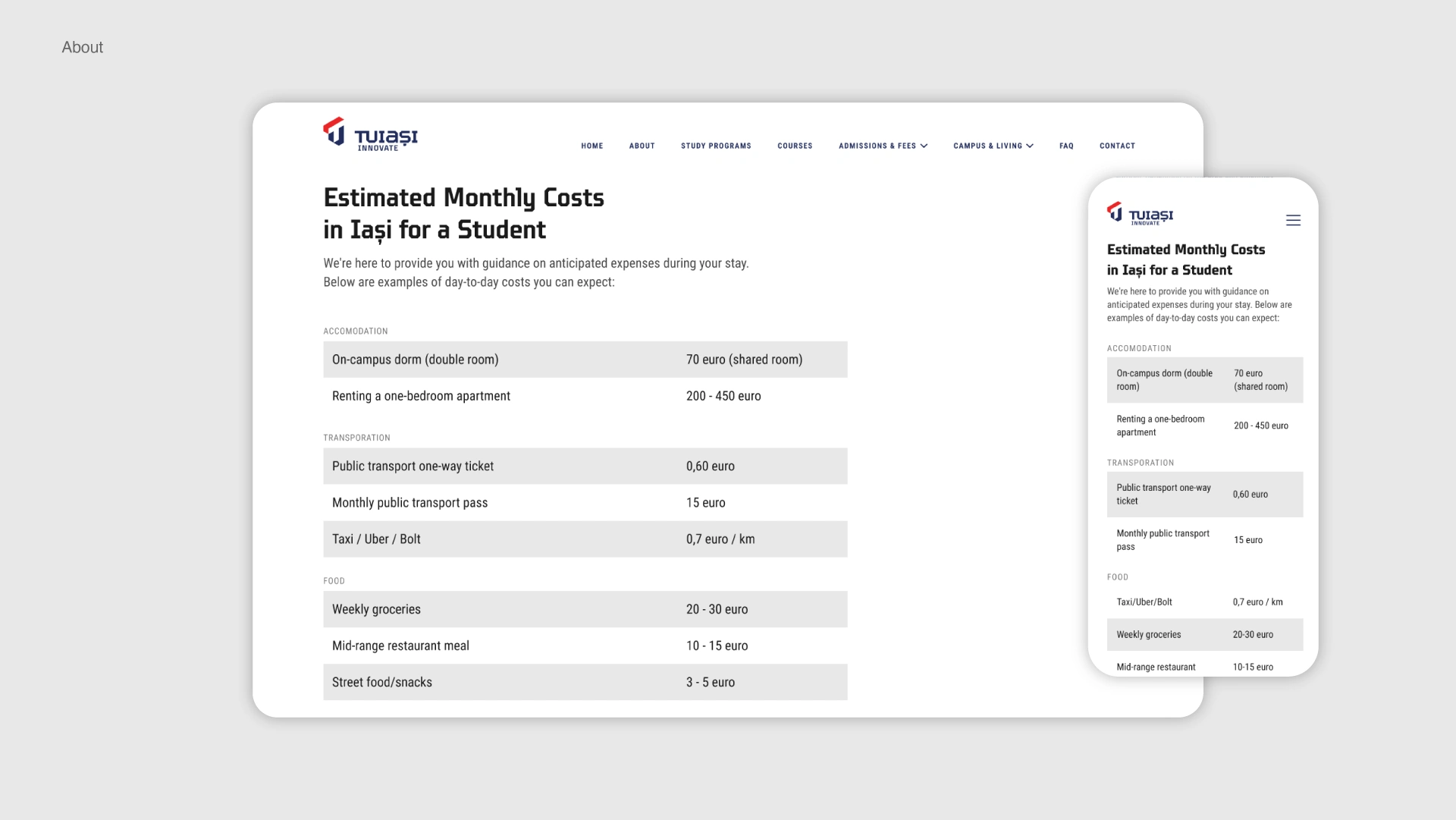This screenshot has height=820, width=1456.
Task: Open the Study Programs nav item
Action: (715, 146)
